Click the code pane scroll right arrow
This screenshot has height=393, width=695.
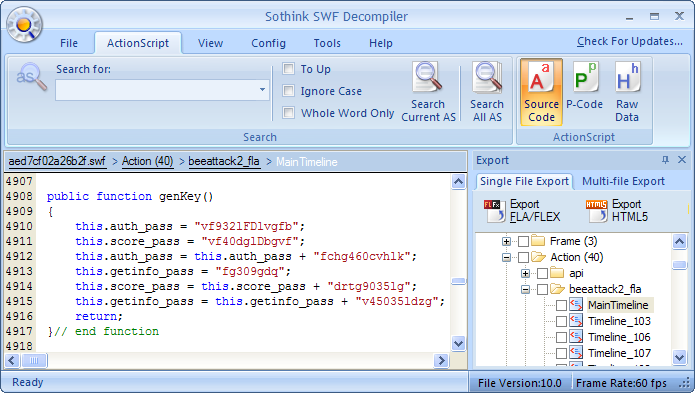click(441, 361)
